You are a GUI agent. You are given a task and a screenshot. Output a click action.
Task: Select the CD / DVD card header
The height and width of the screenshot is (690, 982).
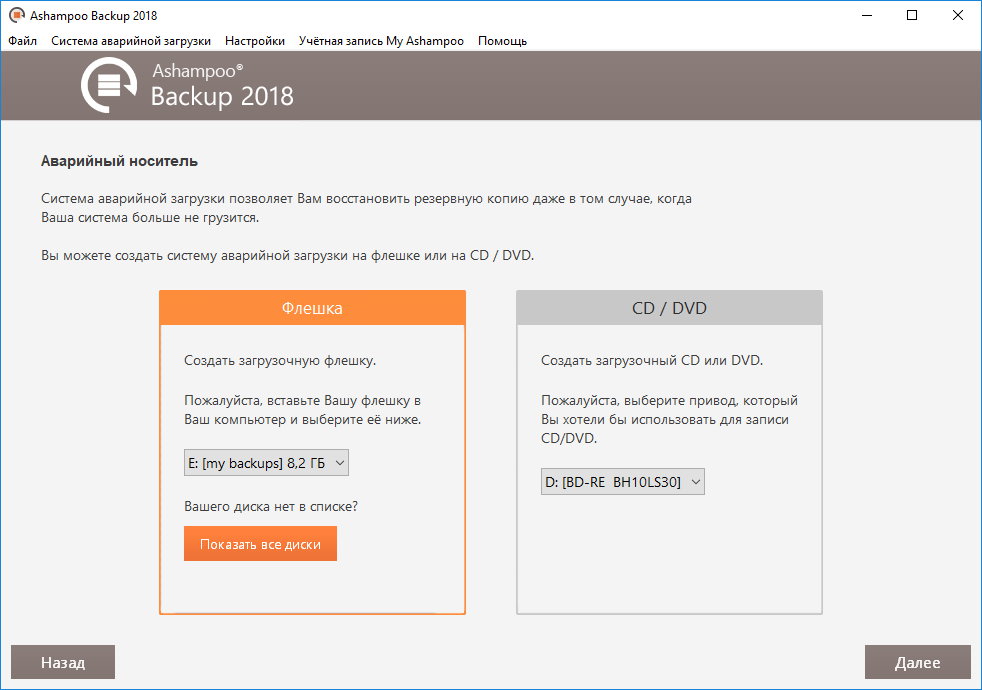tap(669, 307)
